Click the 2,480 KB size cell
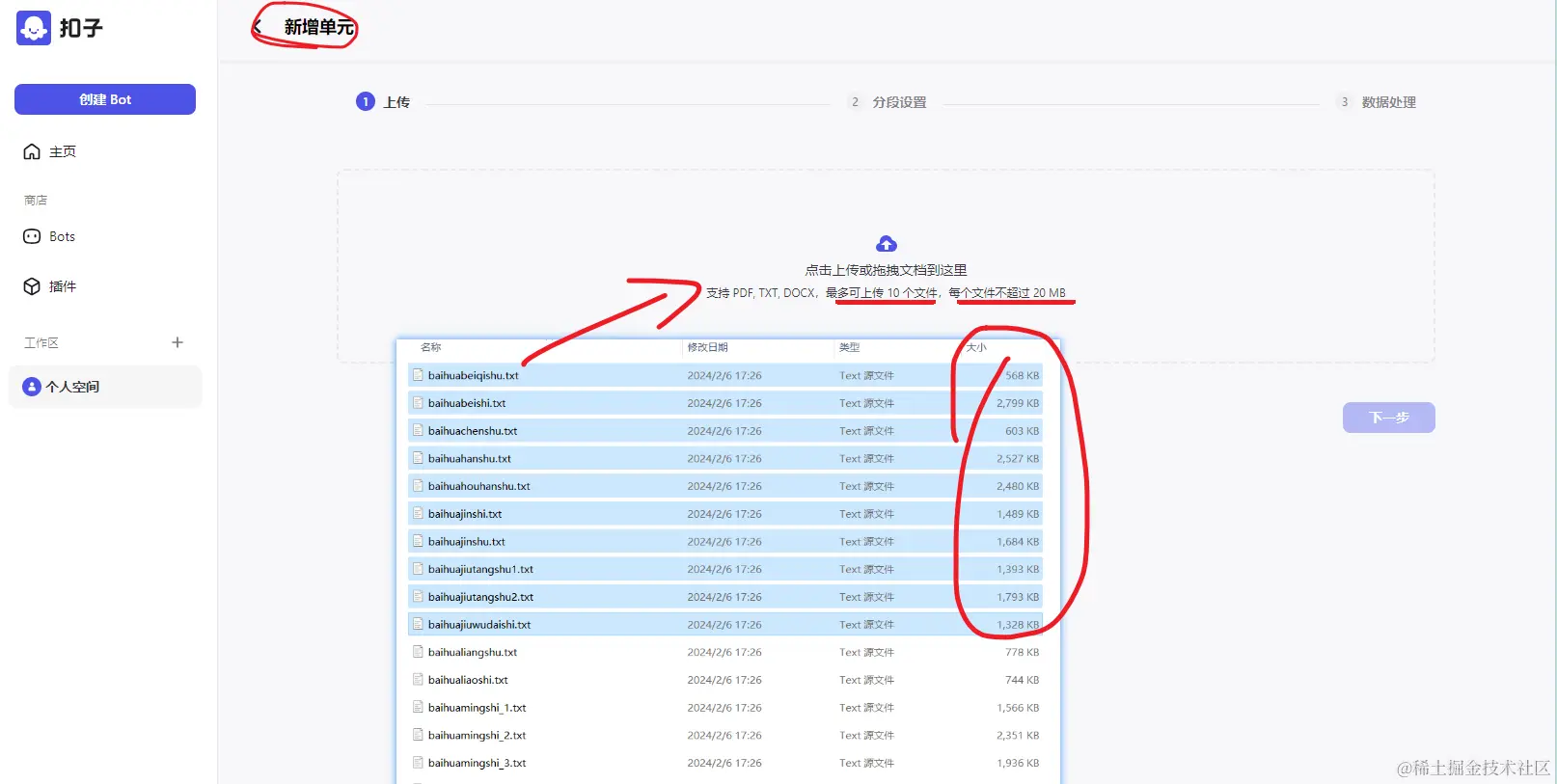The width and height of the screenshot is (1557, 784). pos(1018,486)
